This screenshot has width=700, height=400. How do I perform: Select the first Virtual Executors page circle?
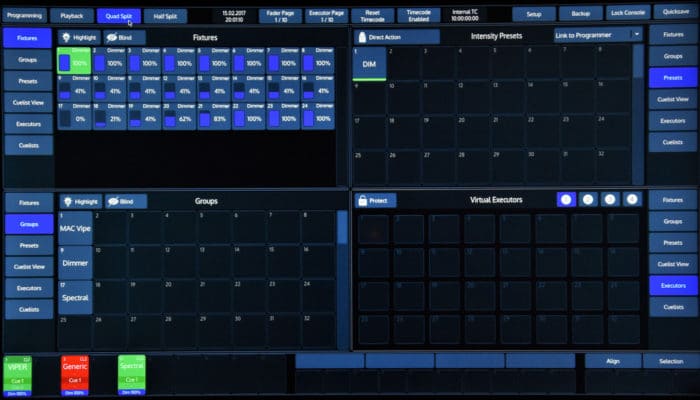click(x=566, y=199)
